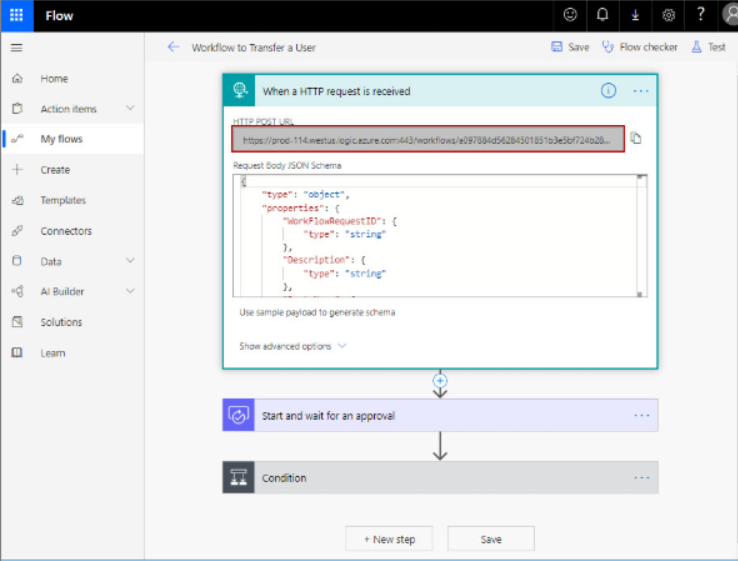Click the Solutions icon

pyautogui.click(x=17, y=322)
